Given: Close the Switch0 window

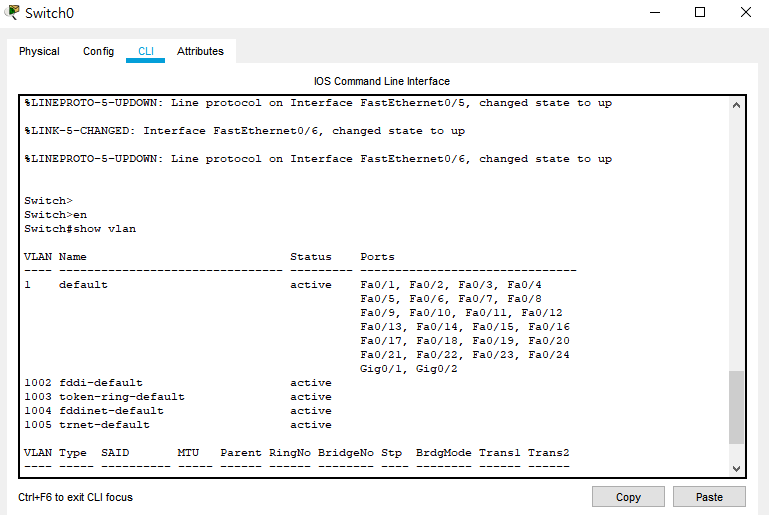Looking at the screenshot, I should pos(745,12).
